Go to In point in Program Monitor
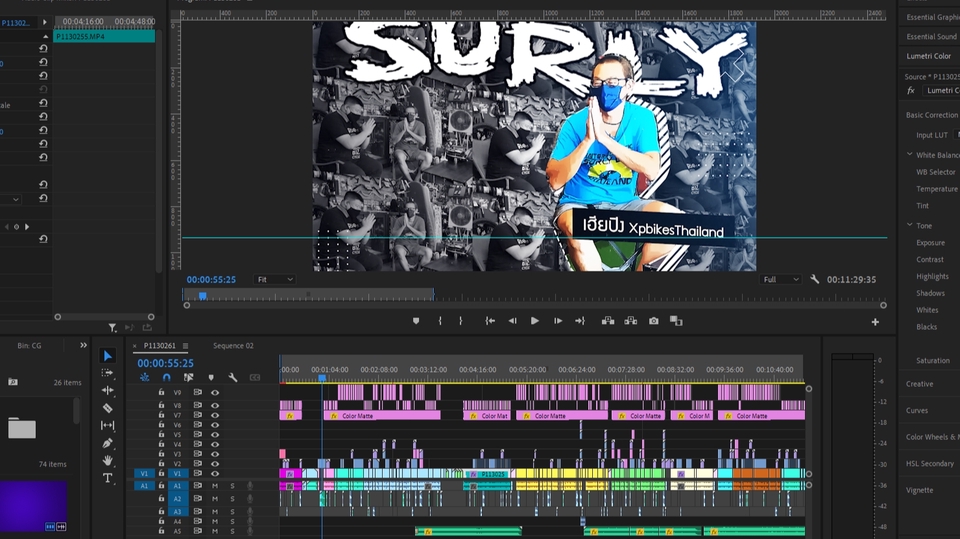Image resolution: width=960 pixels, height=539 pixels. 490,321
